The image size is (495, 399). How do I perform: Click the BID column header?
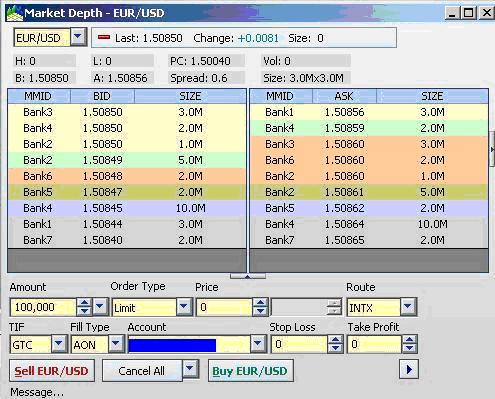[x=102, y=96]
